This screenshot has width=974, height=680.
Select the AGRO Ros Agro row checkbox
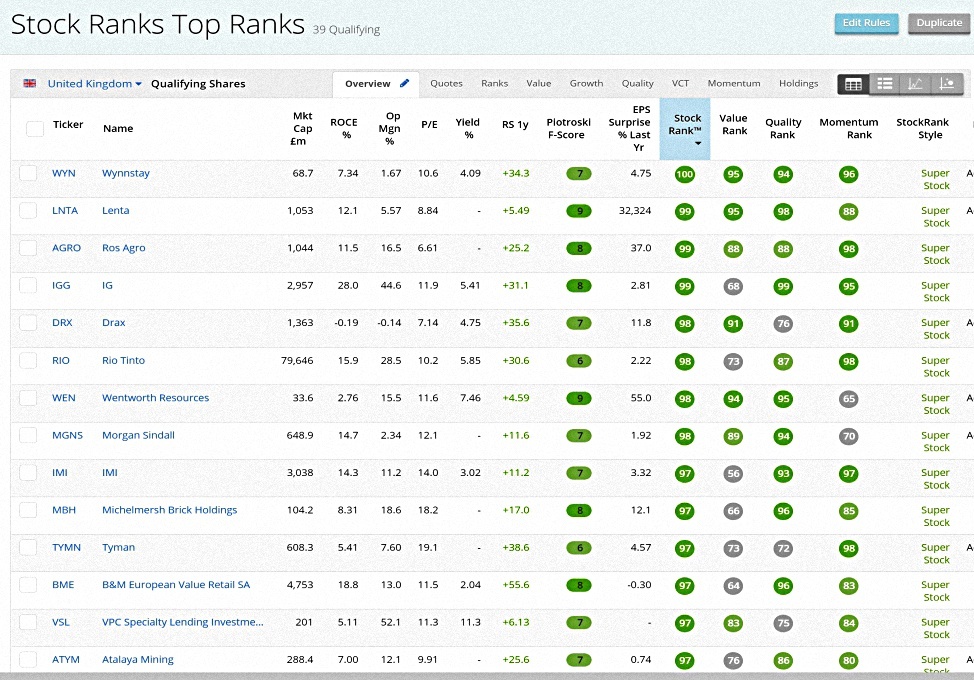[x=28, y=248]
